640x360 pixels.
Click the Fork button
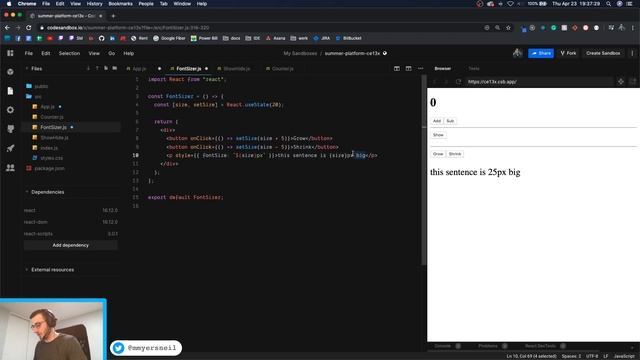[568, 53]
